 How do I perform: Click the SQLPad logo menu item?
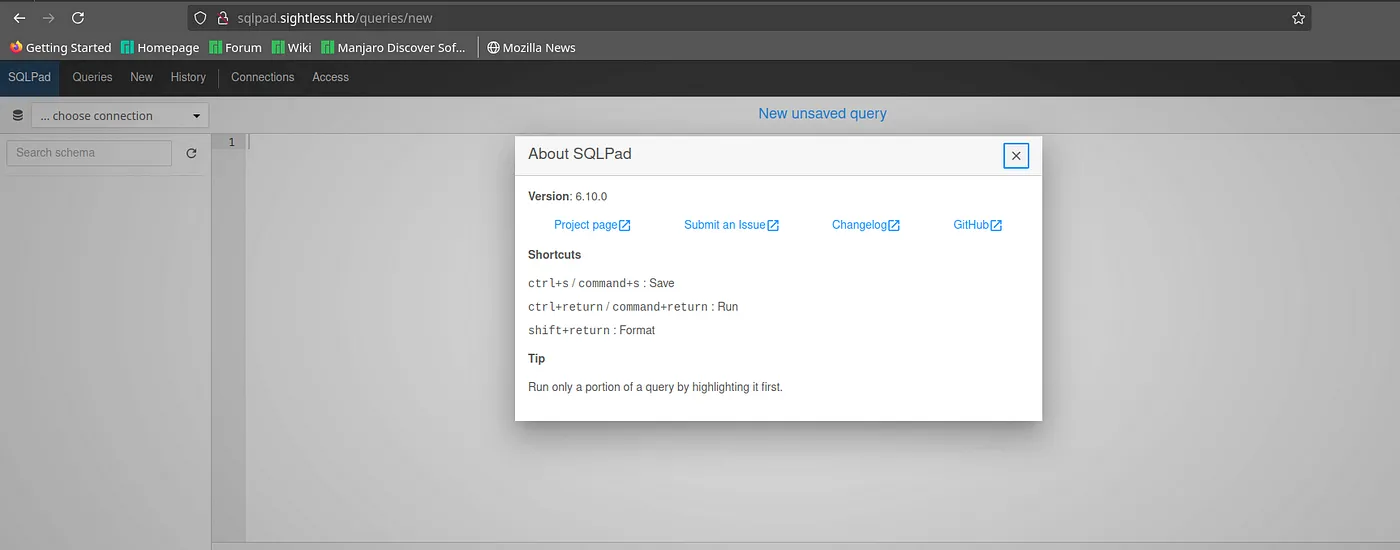pos(29,77)
